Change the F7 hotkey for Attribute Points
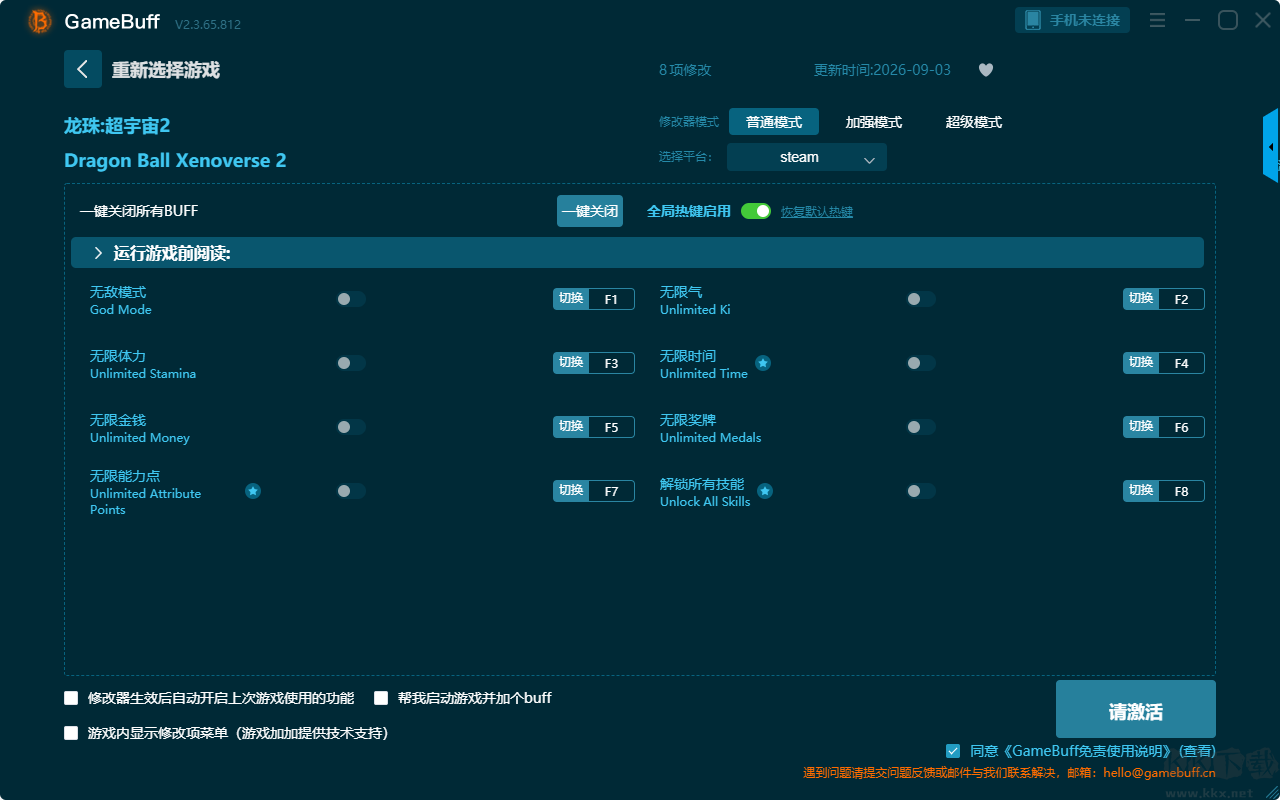Viewport: 1280px width, 800px height. [594, 491]
